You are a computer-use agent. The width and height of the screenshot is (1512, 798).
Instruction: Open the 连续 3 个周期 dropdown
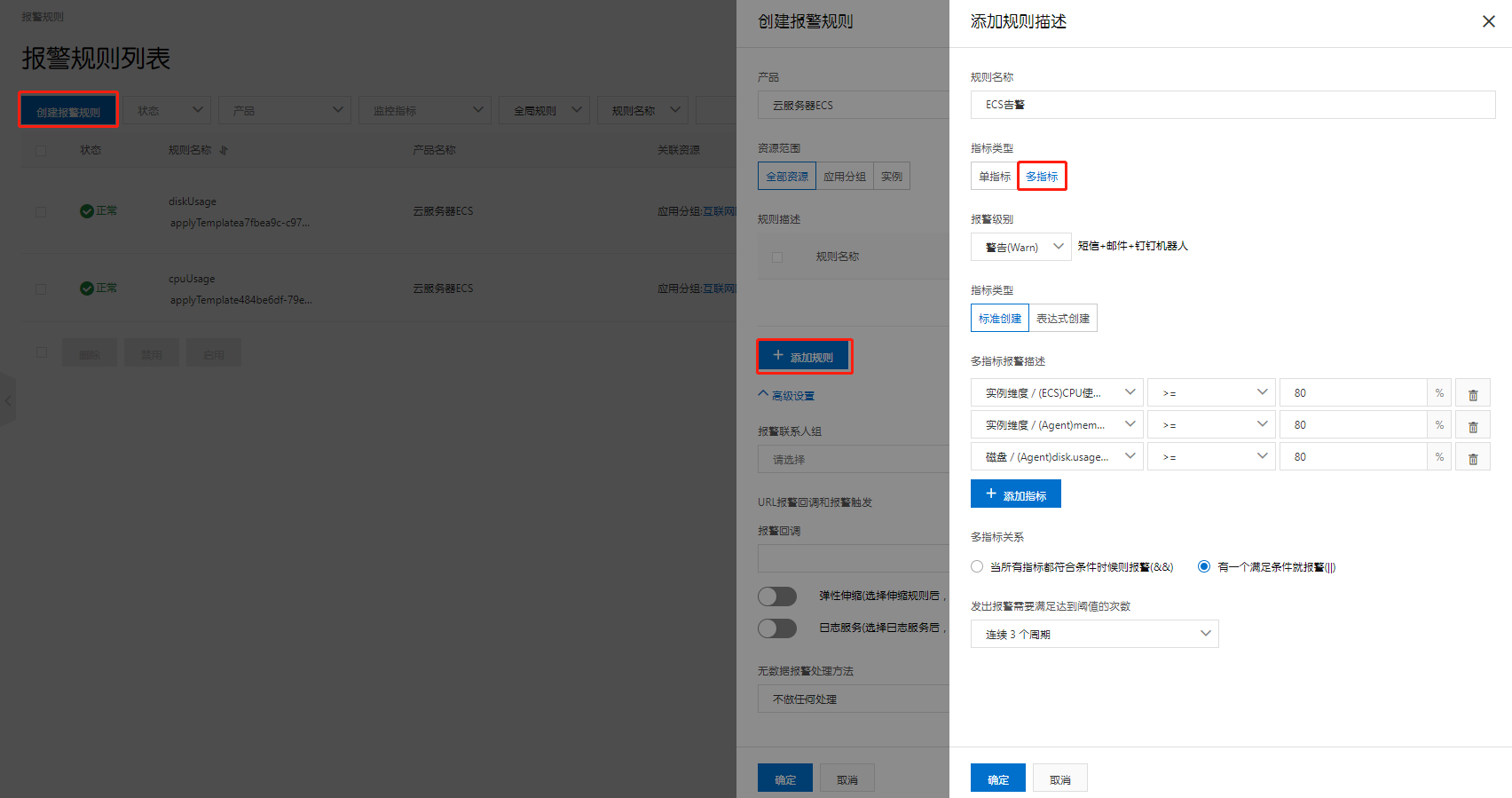pos(1094,634)
